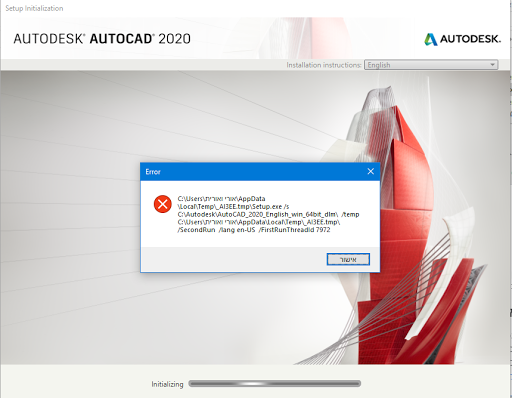Screen dimensions: 512x398
Task: Open the Installation instructions language dropdown
Action: 431,65
